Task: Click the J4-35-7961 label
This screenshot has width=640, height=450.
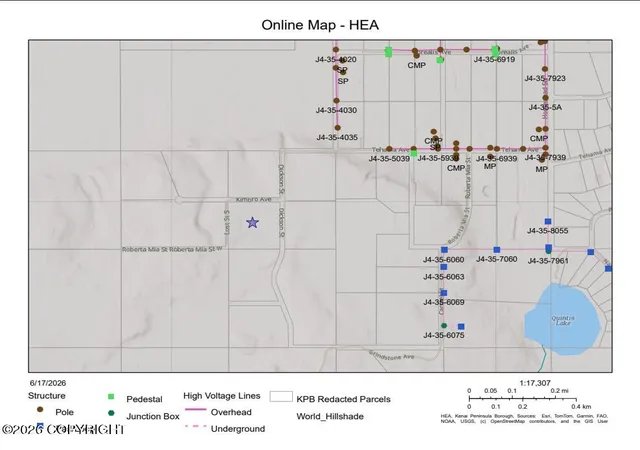Action: click(548, 261)
